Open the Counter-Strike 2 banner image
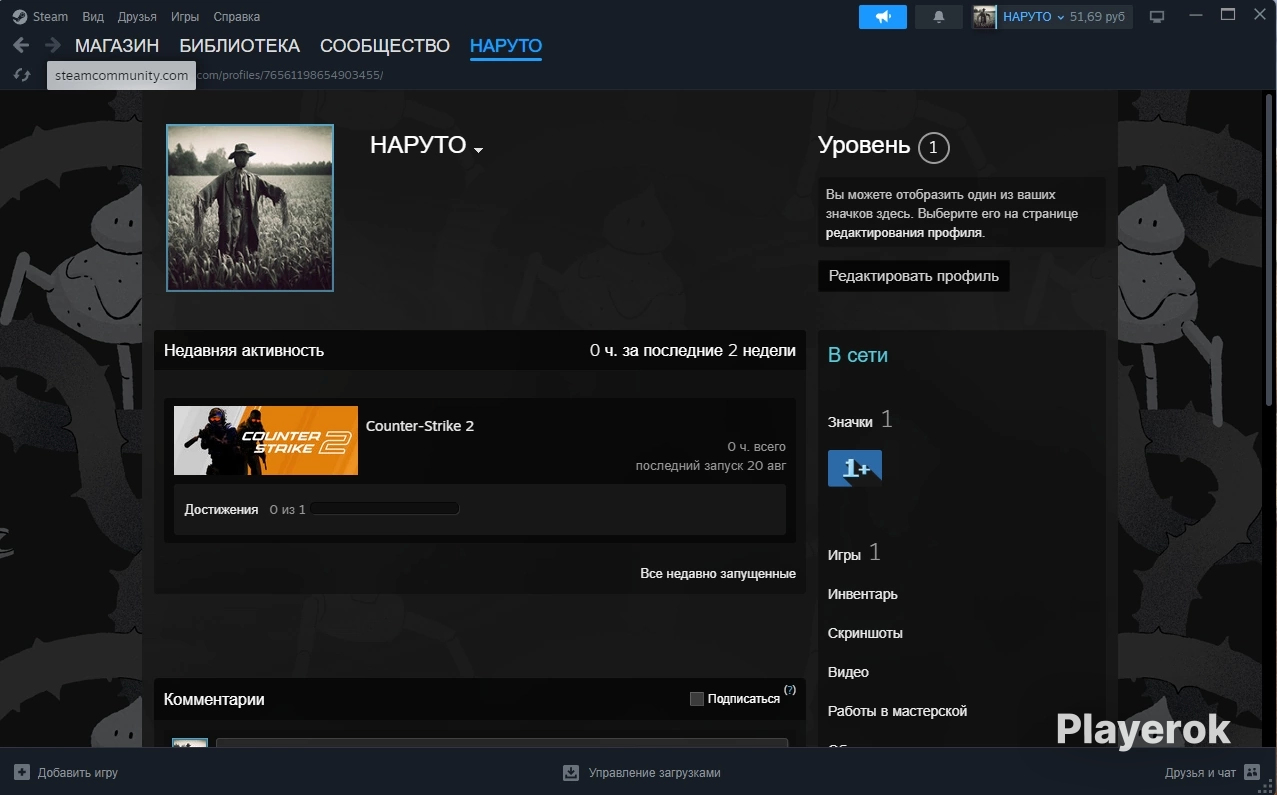 click(x=266, y=440)
